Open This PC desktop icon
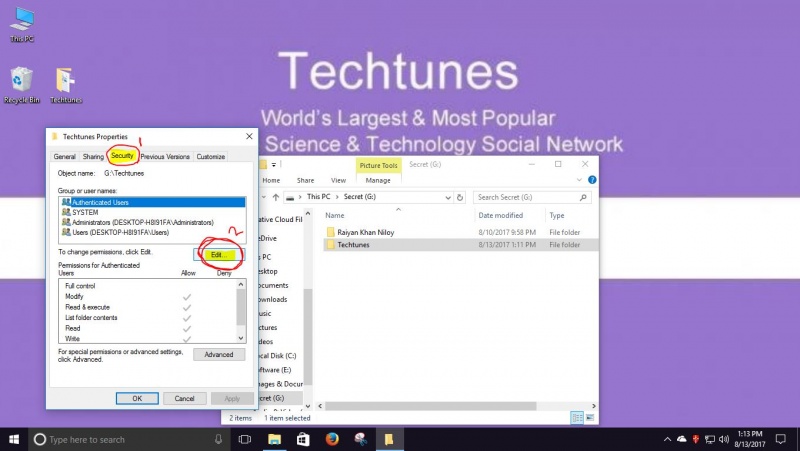The image size is (800, 451). coord(22,24)
